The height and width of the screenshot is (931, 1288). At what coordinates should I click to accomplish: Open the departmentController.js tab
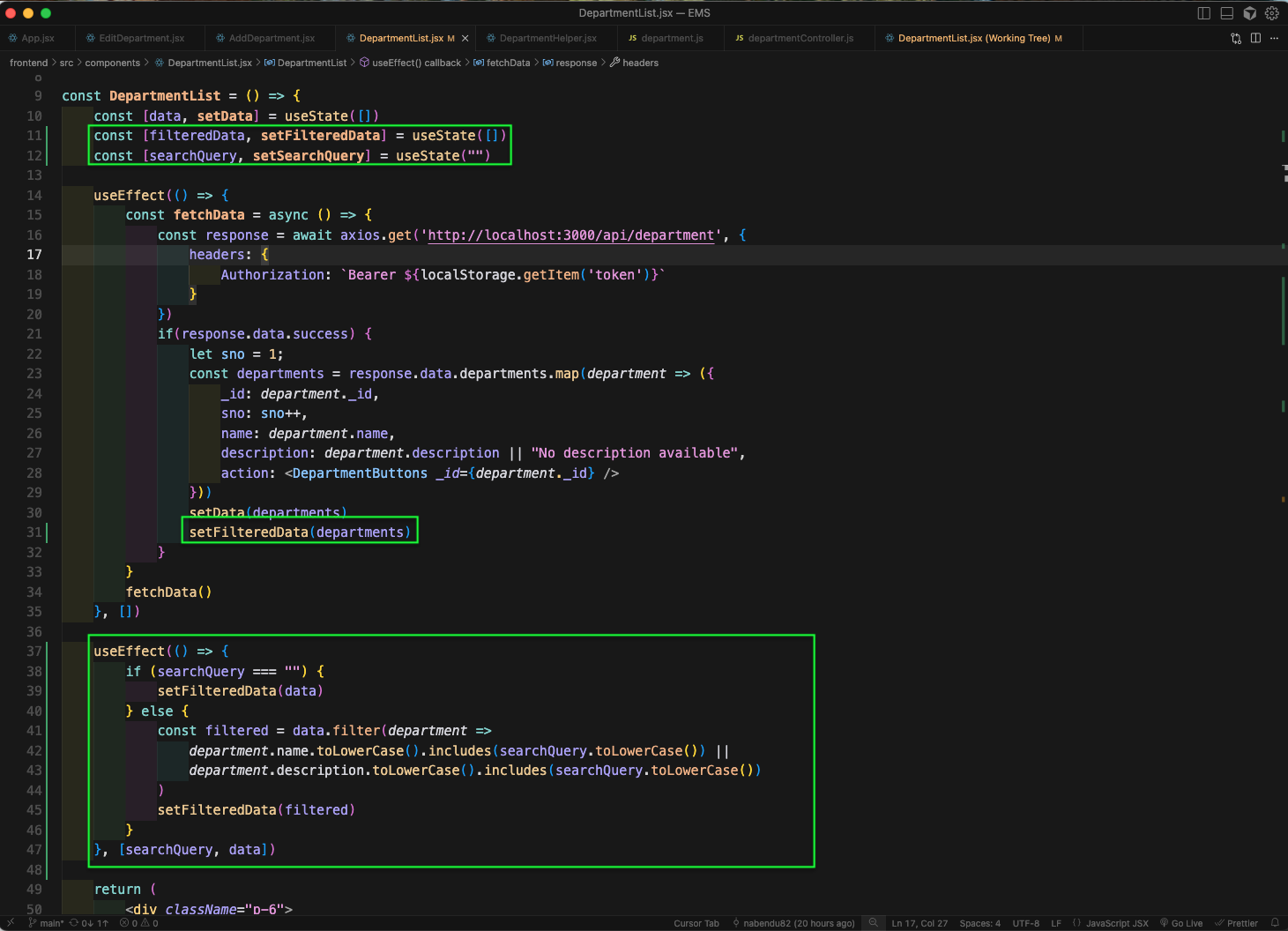(x=800, y=38)
